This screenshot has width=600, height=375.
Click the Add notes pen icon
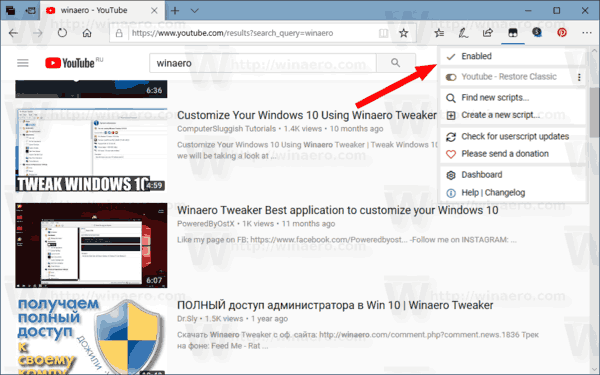pos(463,33)
